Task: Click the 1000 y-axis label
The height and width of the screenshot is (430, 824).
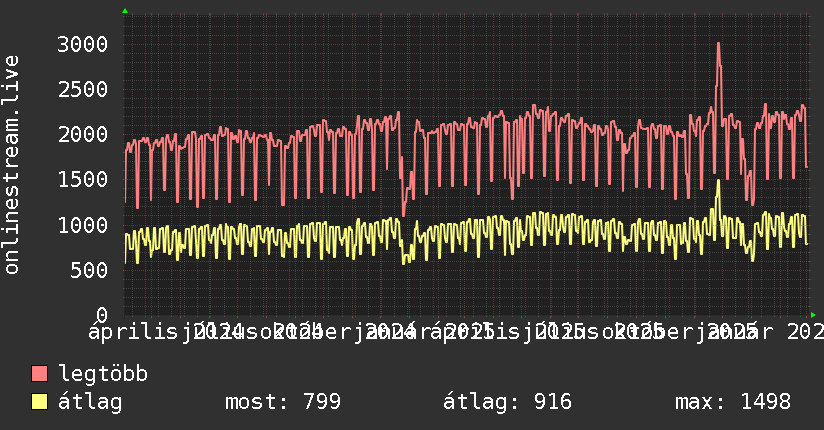Action: pos(83,225)
